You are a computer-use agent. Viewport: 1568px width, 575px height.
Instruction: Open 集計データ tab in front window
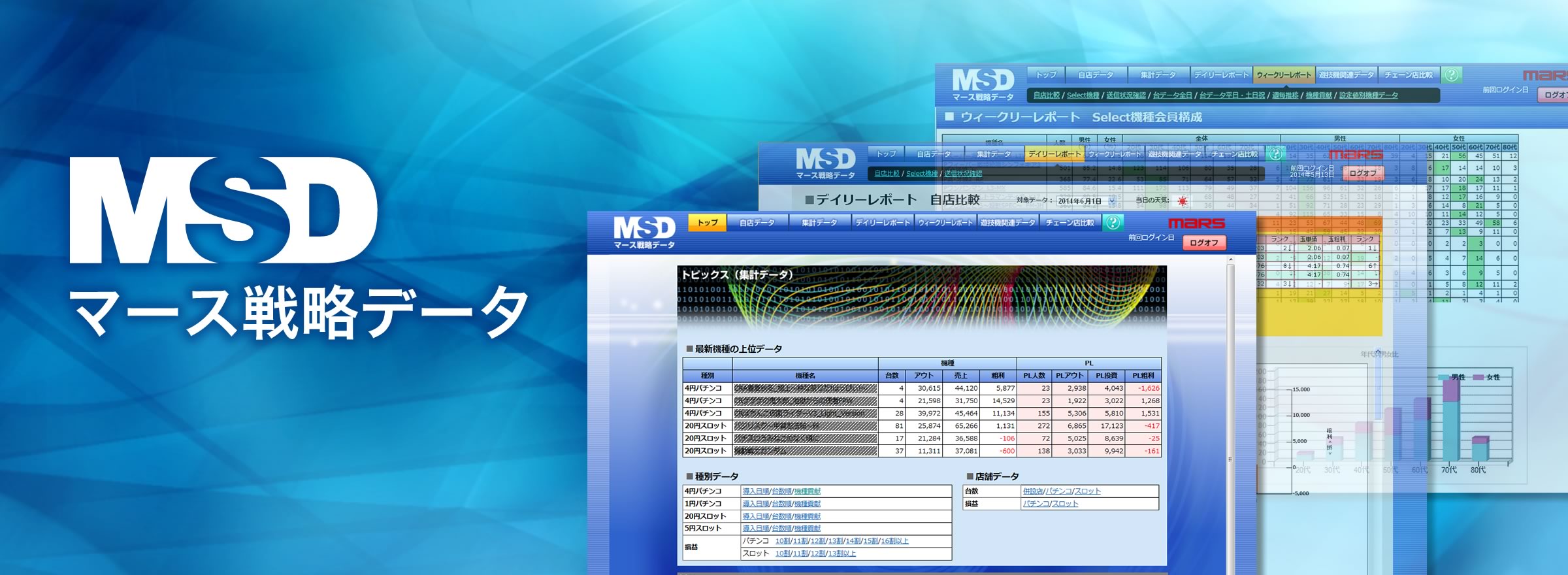point(819,223)
